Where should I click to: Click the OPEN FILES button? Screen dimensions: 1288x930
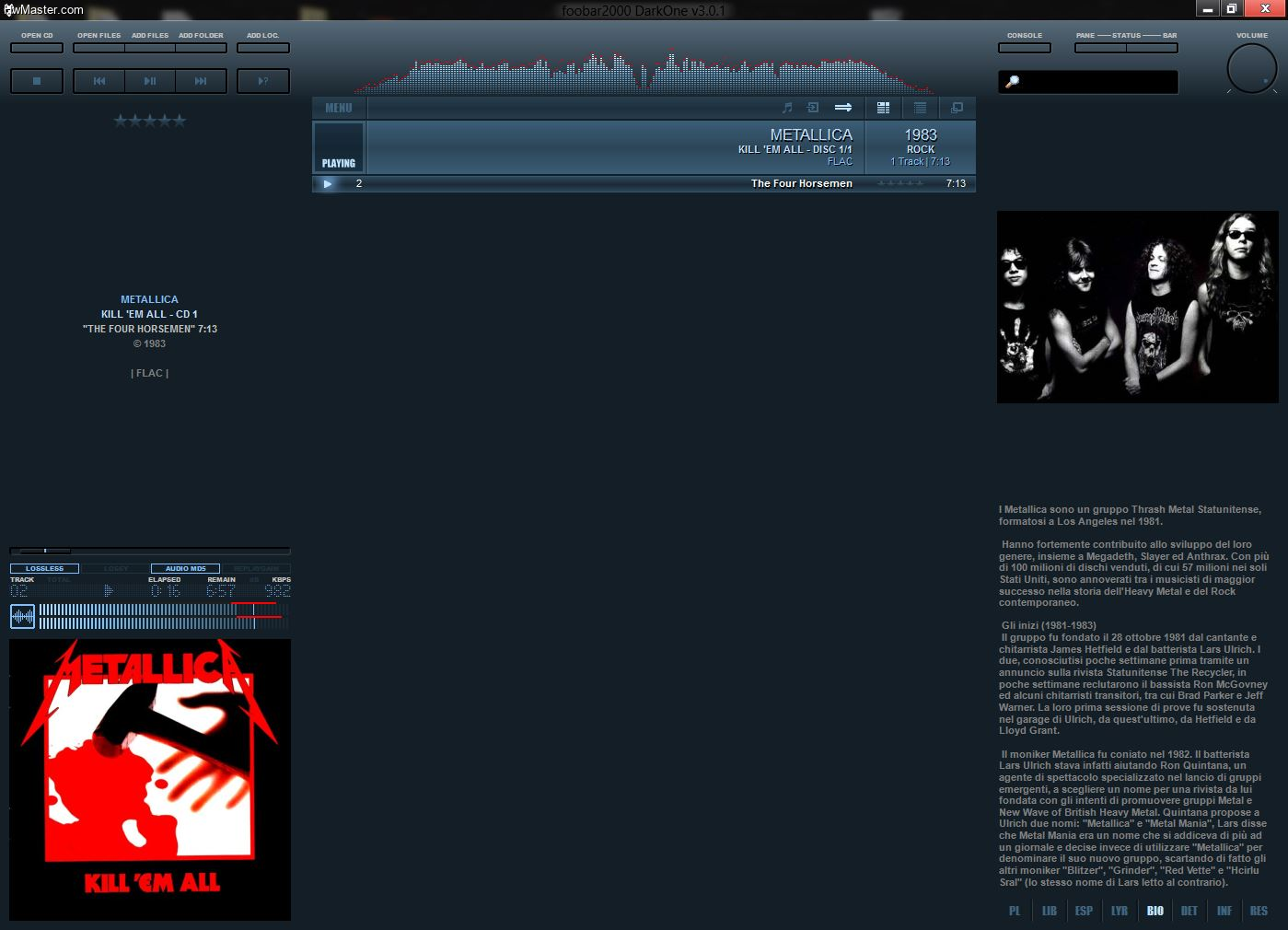(99, 48)
